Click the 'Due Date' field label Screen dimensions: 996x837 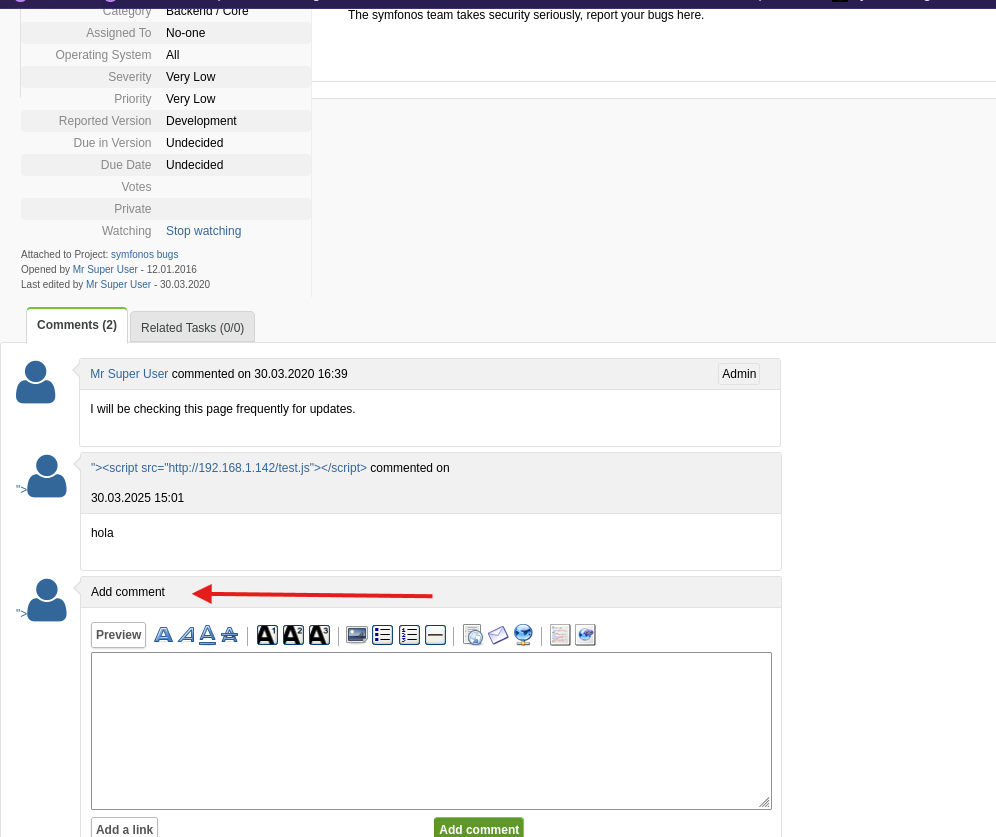click(x=126, y=165)
